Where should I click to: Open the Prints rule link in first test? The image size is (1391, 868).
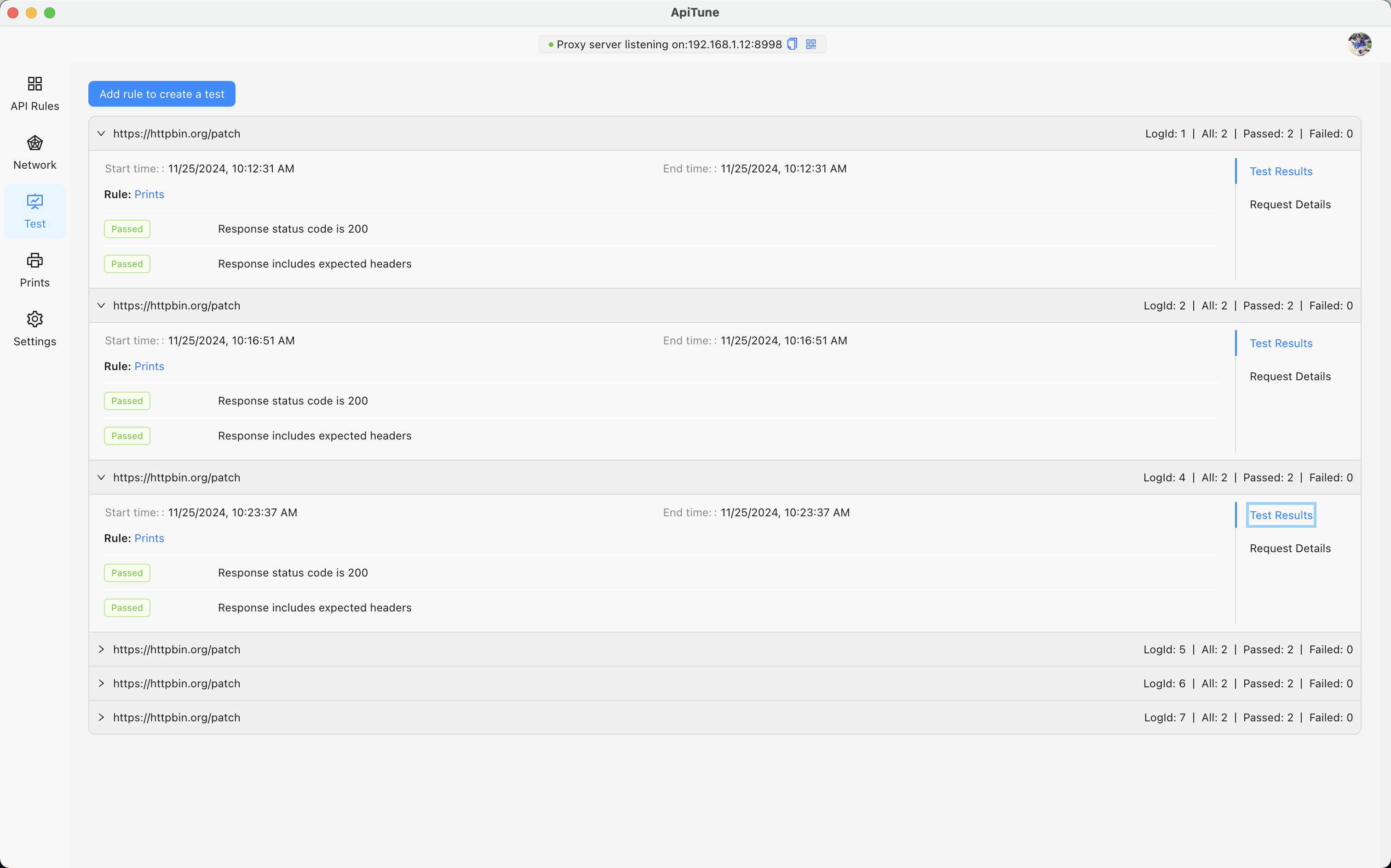pos(149,194)
